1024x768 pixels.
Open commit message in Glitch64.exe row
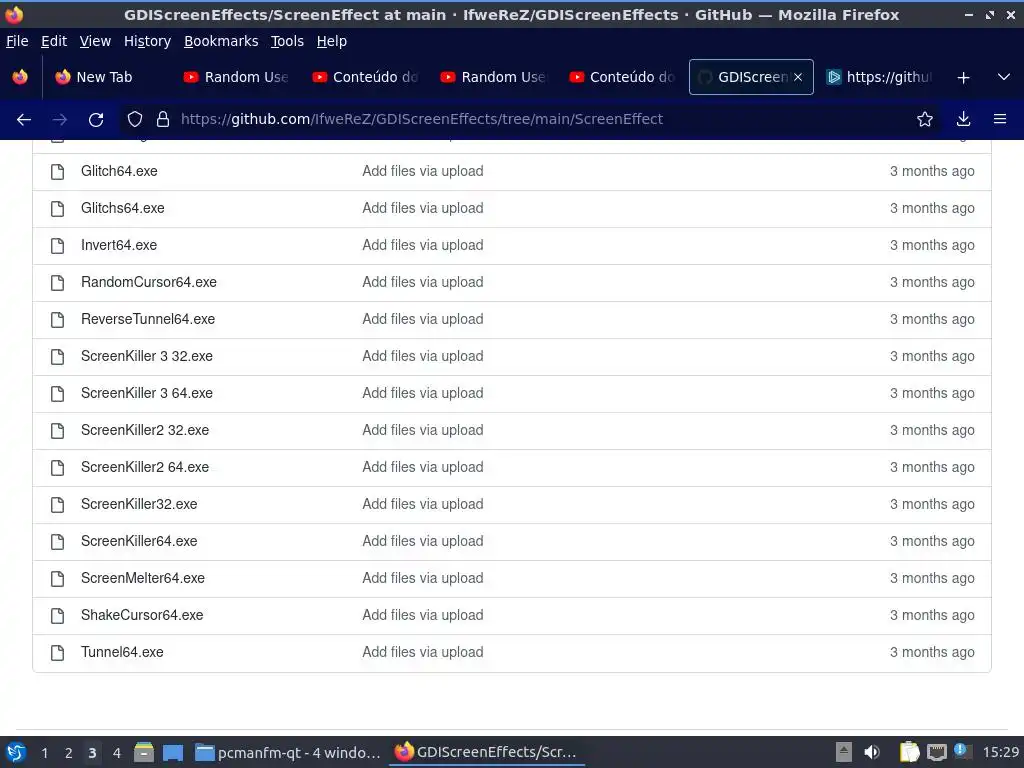pos(423,171)
